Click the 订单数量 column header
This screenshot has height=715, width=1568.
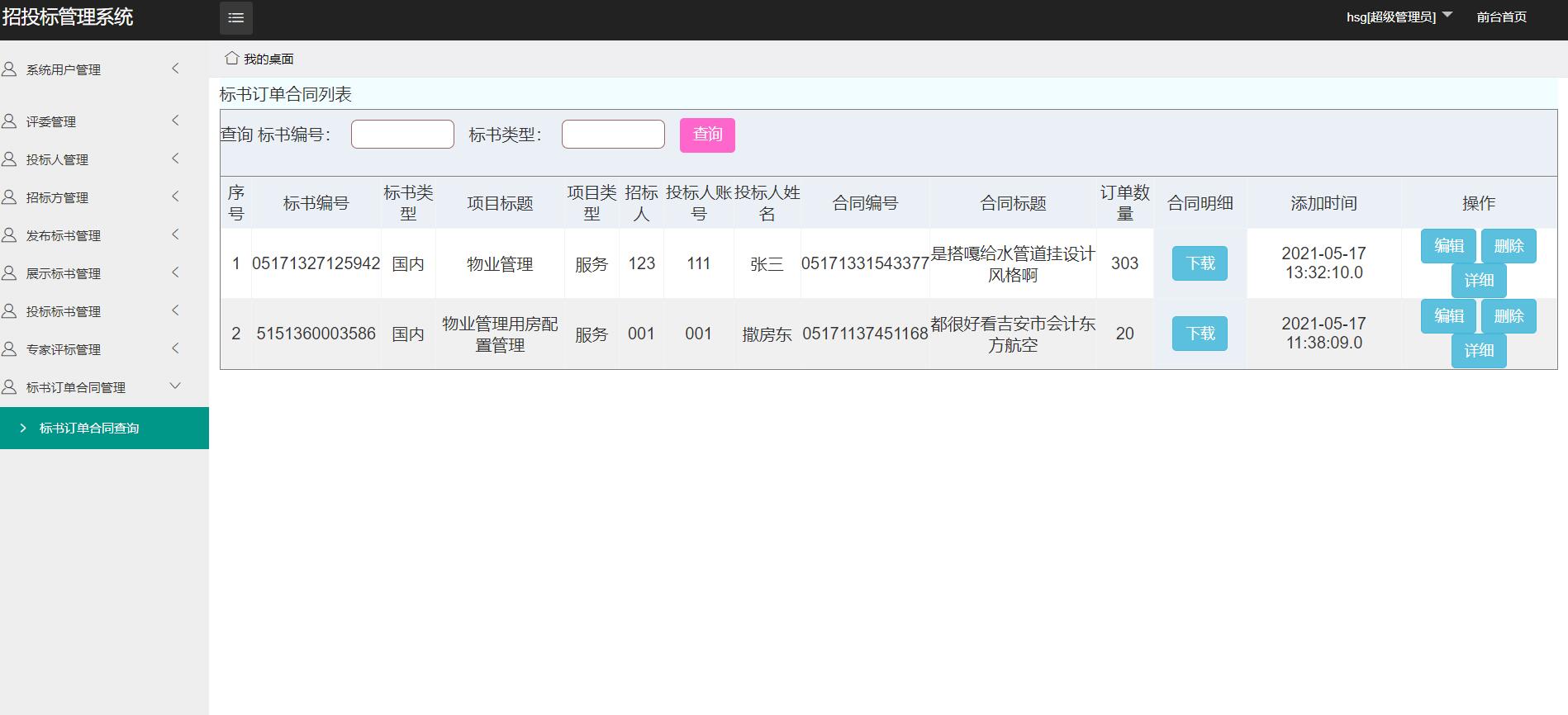pos(1124,203)
